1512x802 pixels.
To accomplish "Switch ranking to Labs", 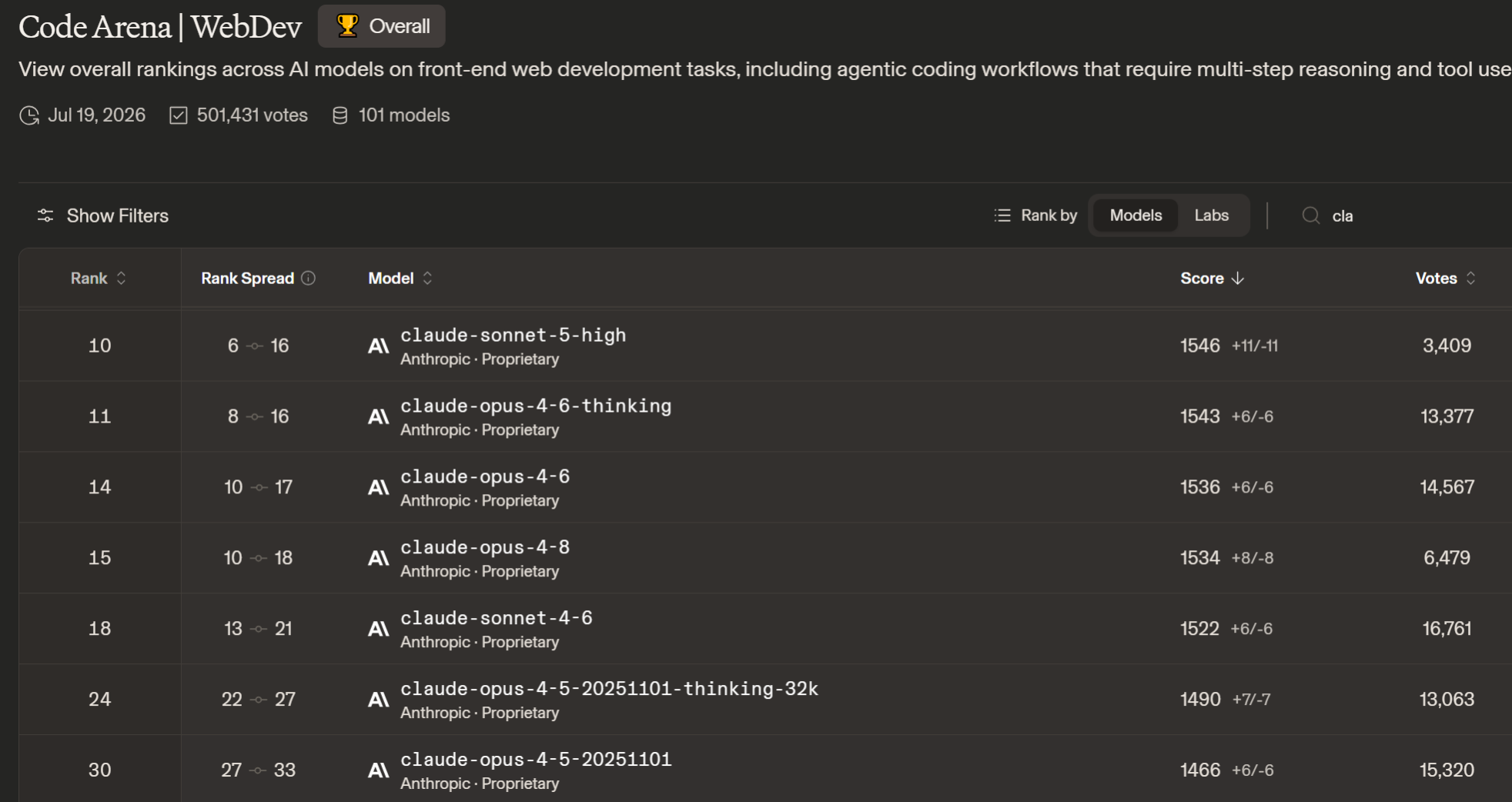I will 1211,216.
